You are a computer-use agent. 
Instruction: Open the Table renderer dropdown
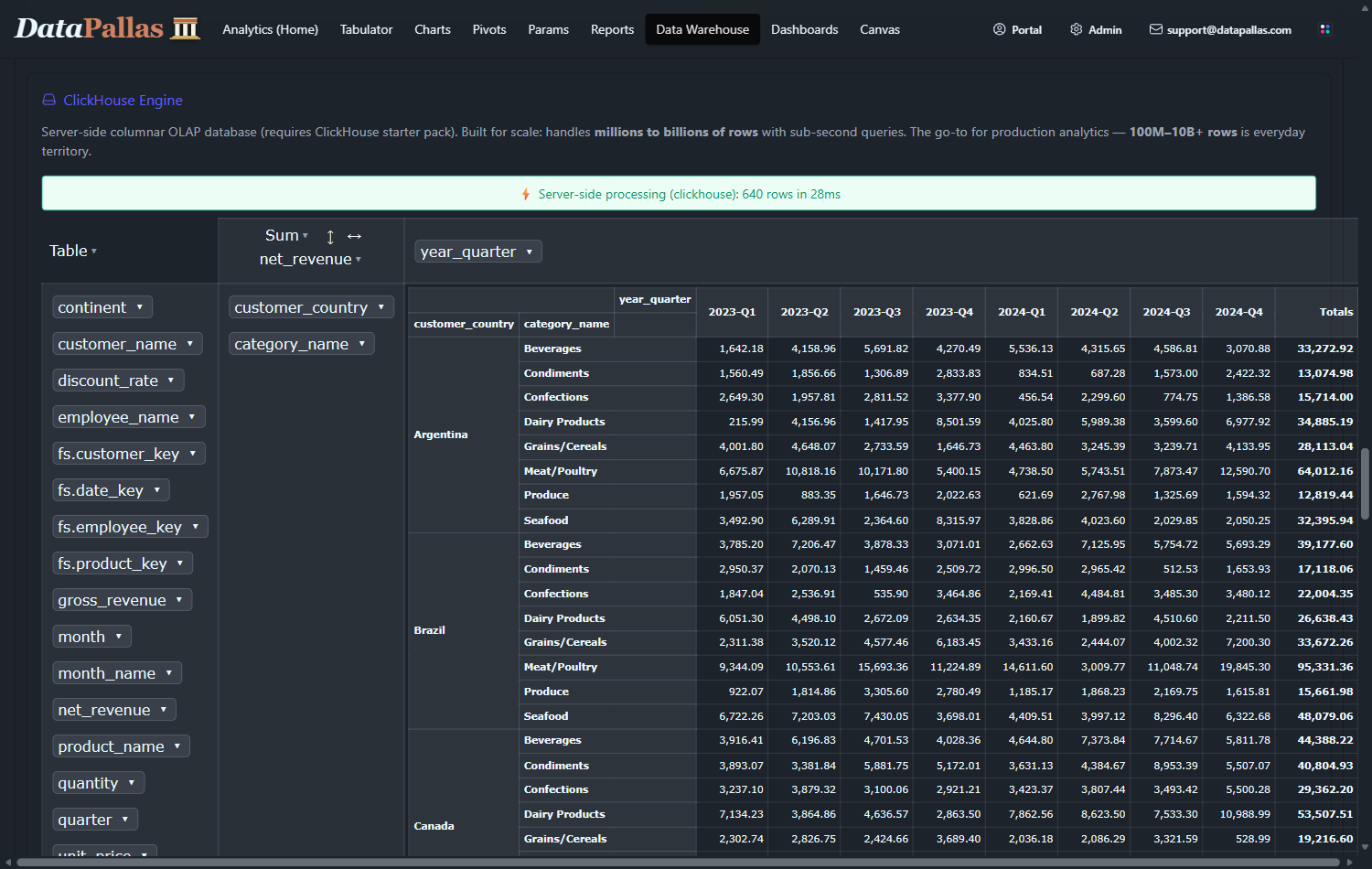click(x=73, y=251)
